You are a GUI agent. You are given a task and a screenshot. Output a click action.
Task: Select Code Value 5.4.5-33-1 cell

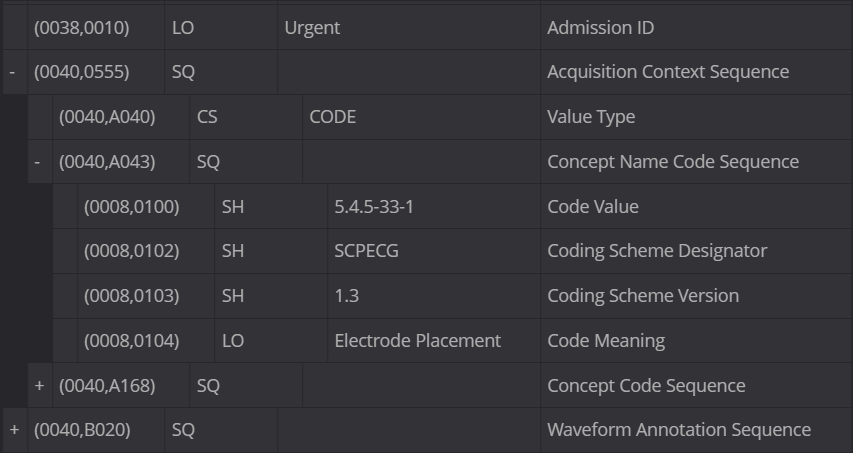[x=434, y=207]
